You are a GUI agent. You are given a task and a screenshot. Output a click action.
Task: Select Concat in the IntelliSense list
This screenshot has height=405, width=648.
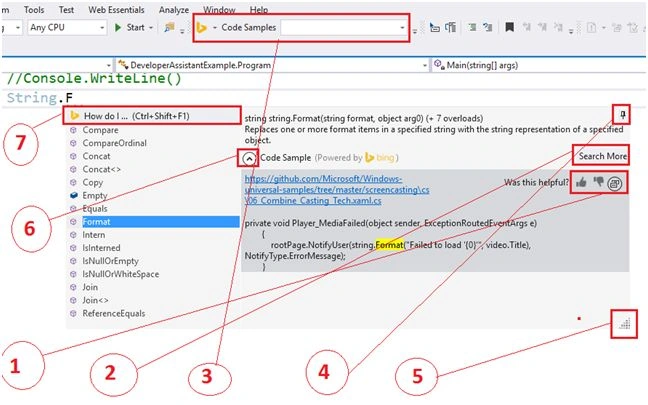(96, 156)
